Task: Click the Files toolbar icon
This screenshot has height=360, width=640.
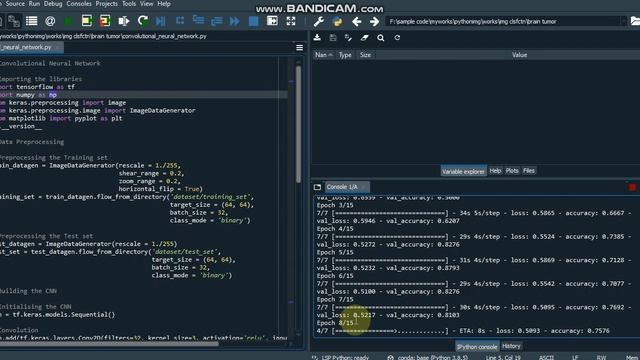Action: point(14,21)
